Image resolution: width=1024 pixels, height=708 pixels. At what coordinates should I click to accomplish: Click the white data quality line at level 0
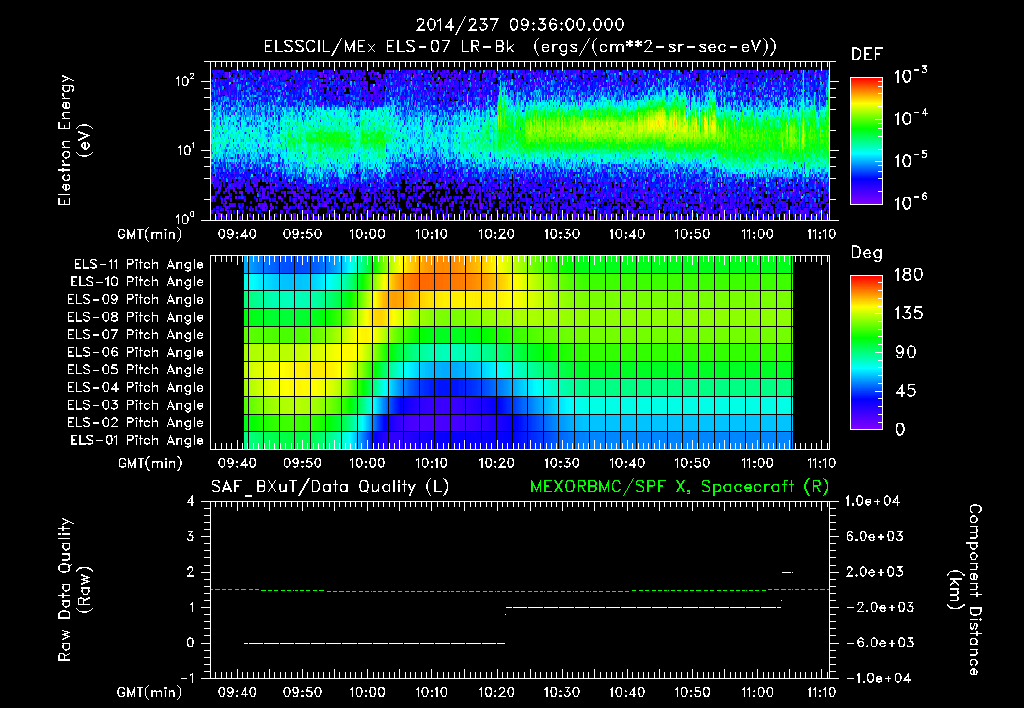pyautogui.click(x=374, y=643)
